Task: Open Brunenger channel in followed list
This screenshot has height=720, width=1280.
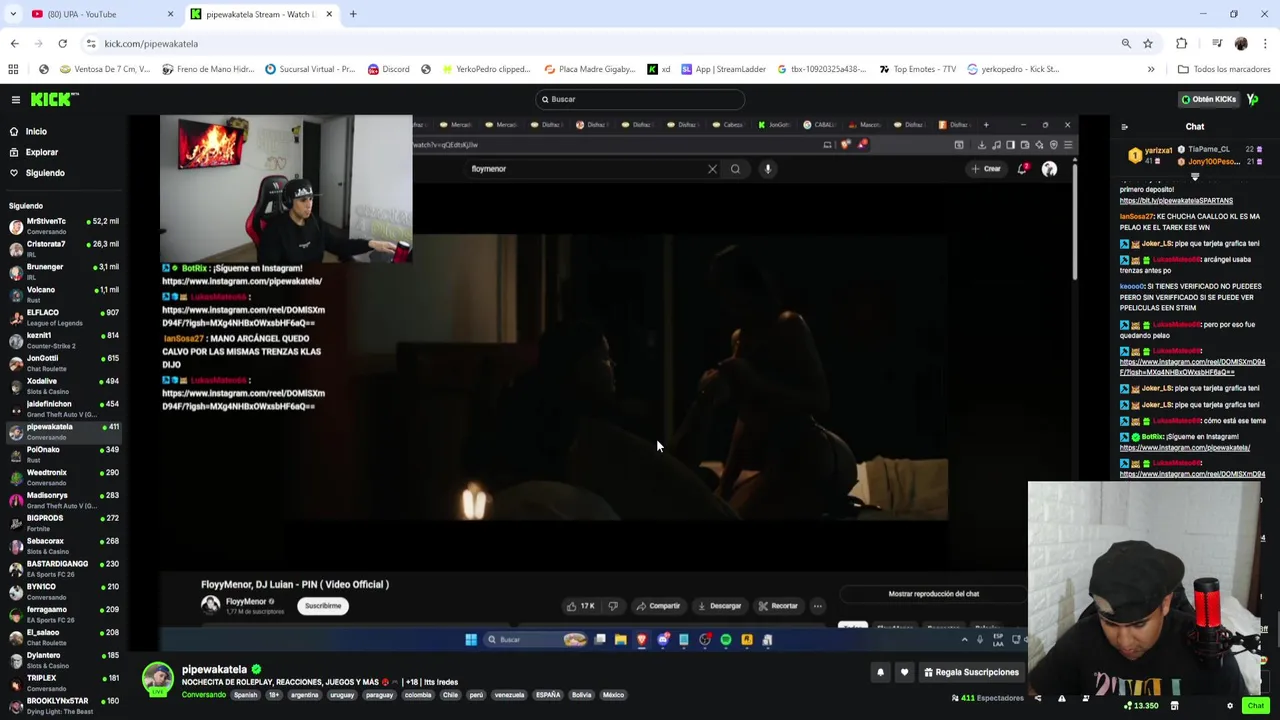Action: (62, 272)
